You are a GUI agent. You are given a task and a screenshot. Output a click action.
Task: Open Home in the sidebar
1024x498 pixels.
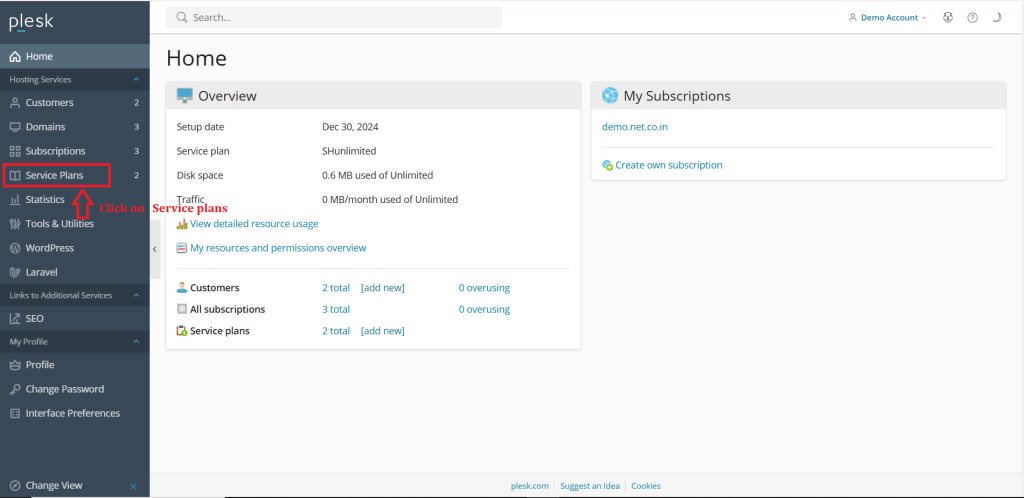74,56
